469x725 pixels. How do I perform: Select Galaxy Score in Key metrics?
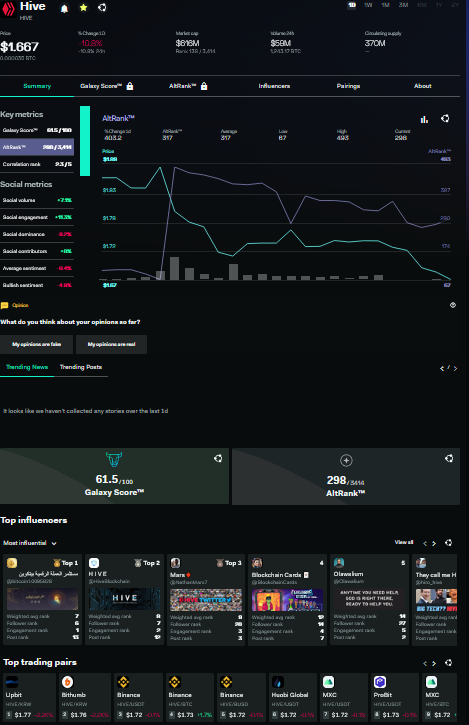click(37, 130)
